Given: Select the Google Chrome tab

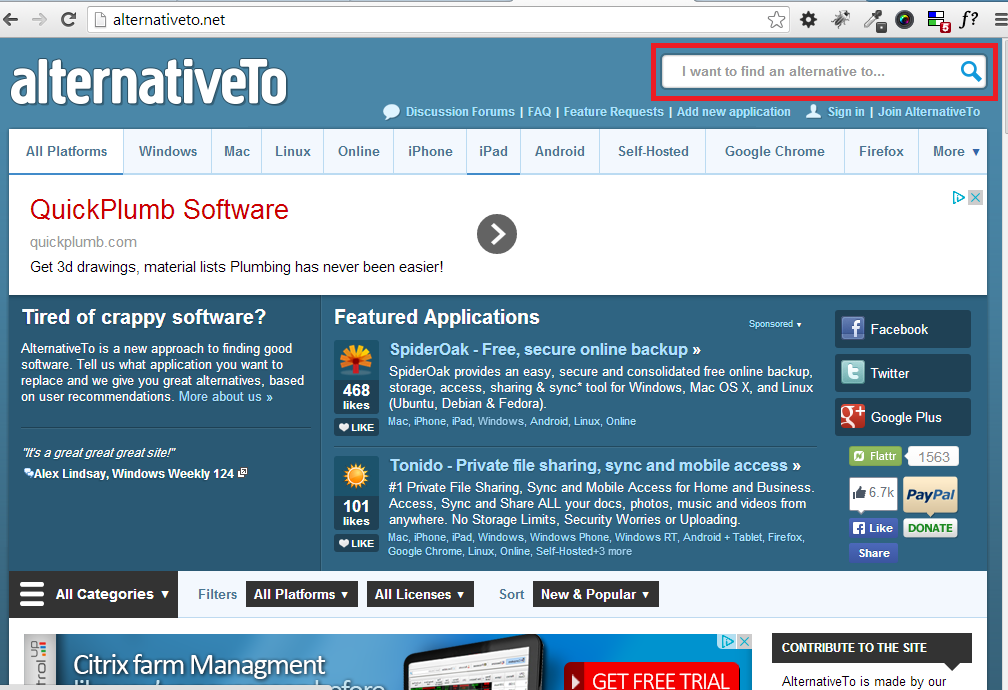Looking at the screenshot, I should 775,152.
